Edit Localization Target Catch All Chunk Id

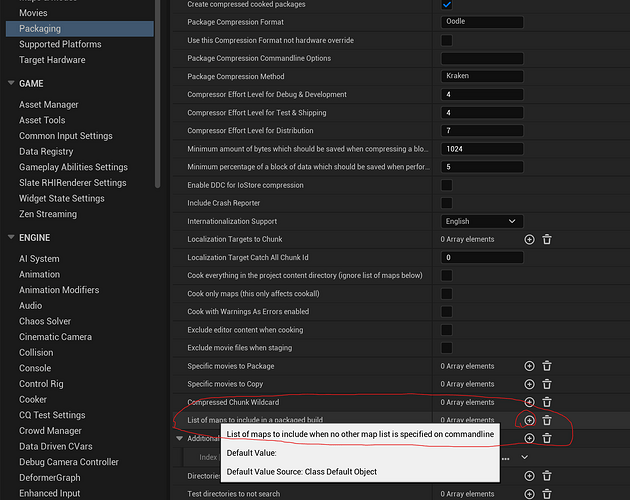[482, 257]
